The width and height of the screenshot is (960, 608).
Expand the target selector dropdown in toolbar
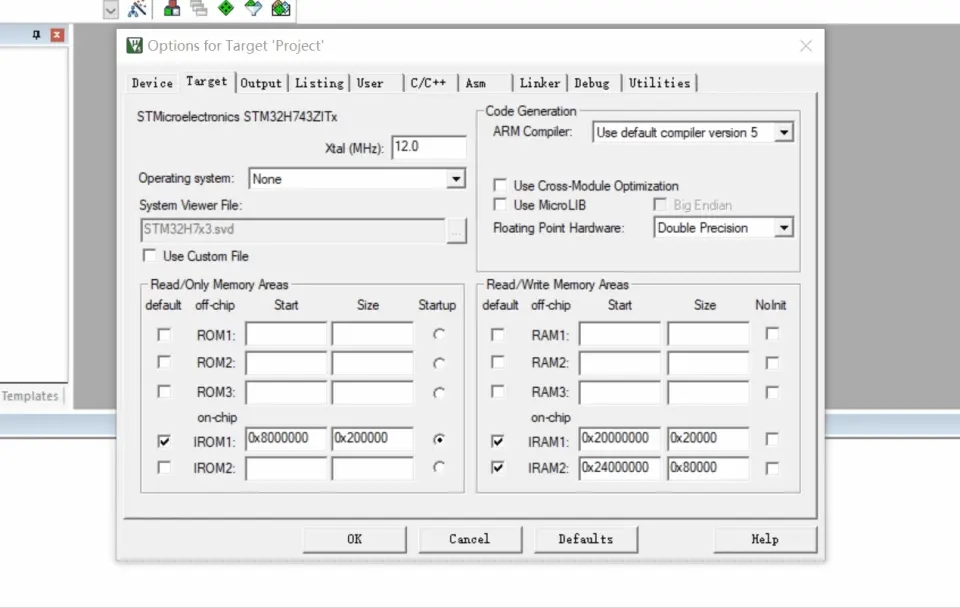tap(110, 10)
